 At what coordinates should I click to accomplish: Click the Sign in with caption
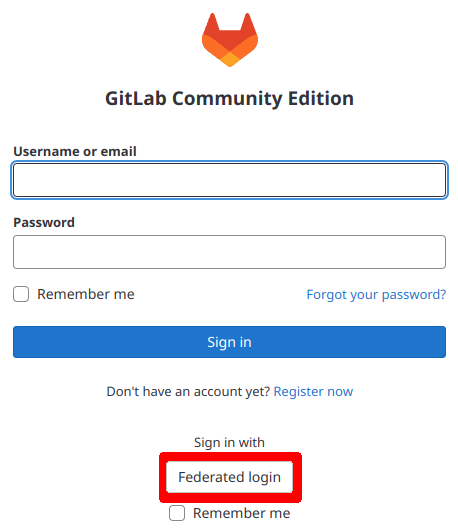[229, 443]
